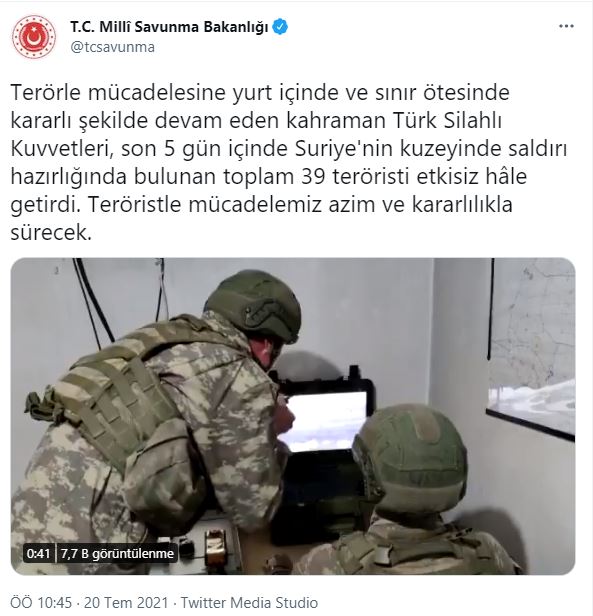Click the word sürecek ending the tweet
This screenshot has width=593, height=616.
coord(51,233)
